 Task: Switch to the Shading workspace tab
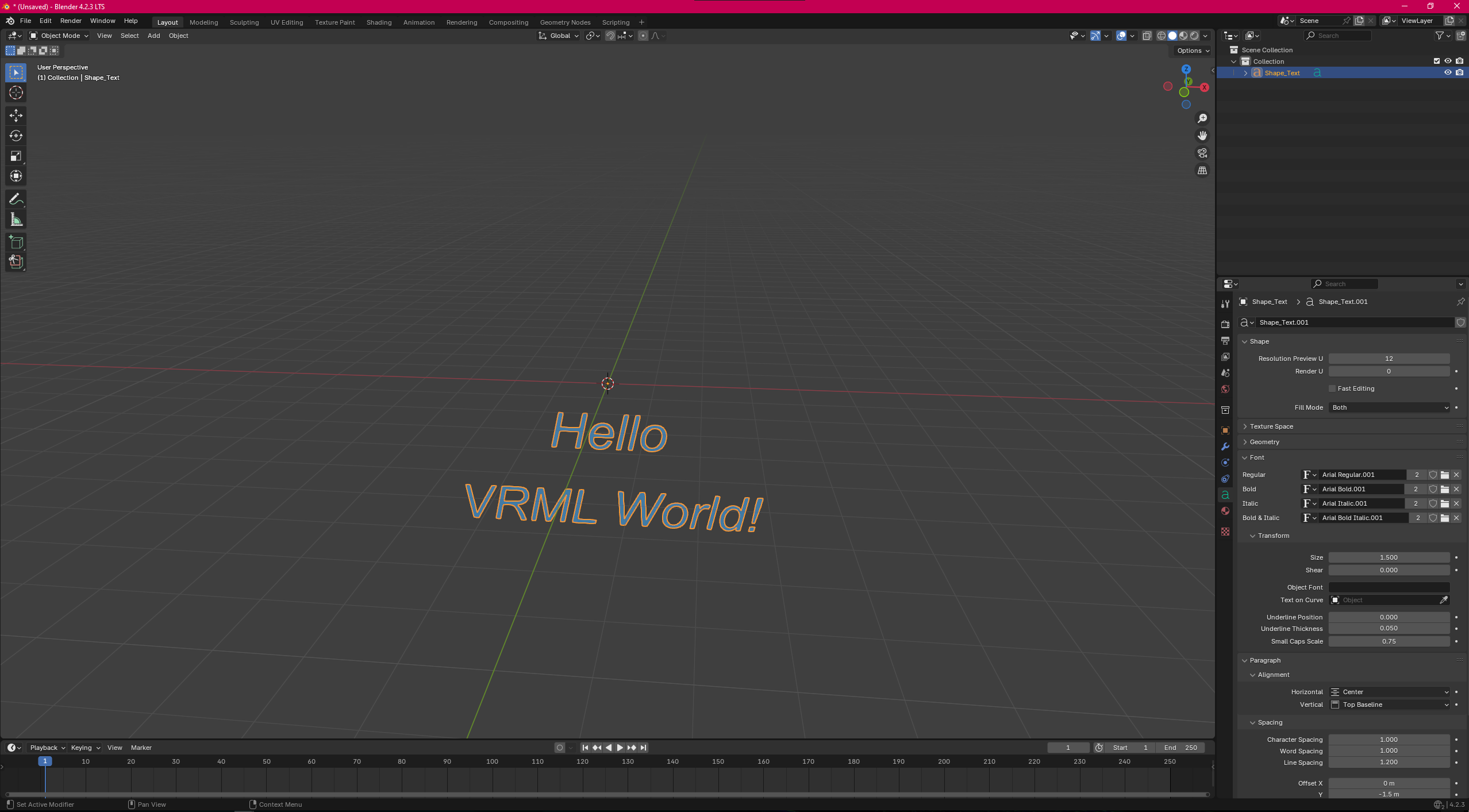[x=379, y=22]
